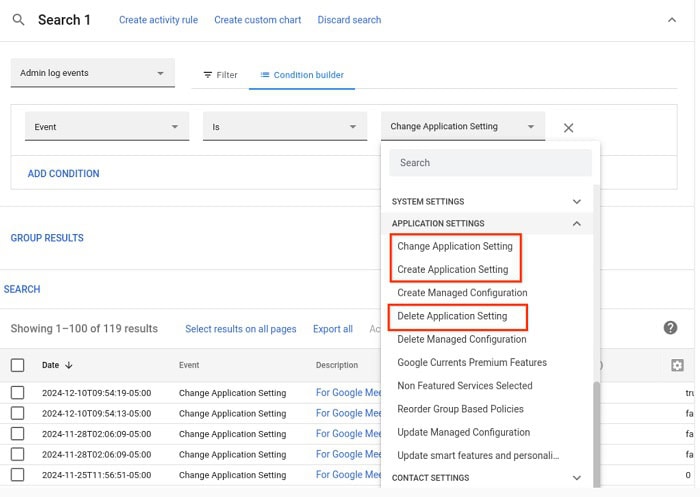Open the help question mark icon
Image resolution: width=700 pixels, height=497 pixels.
tap(670, 328)
